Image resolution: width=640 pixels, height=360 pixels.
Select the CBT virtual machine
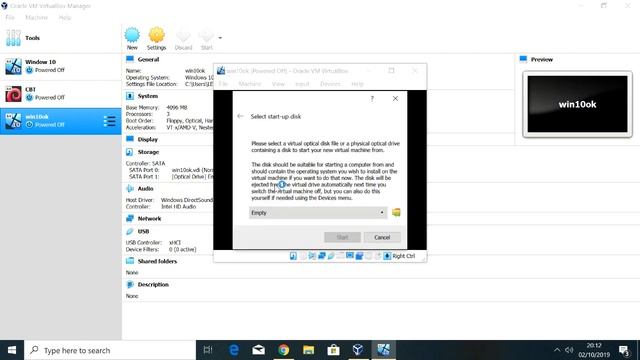click(x=60, y=93)
